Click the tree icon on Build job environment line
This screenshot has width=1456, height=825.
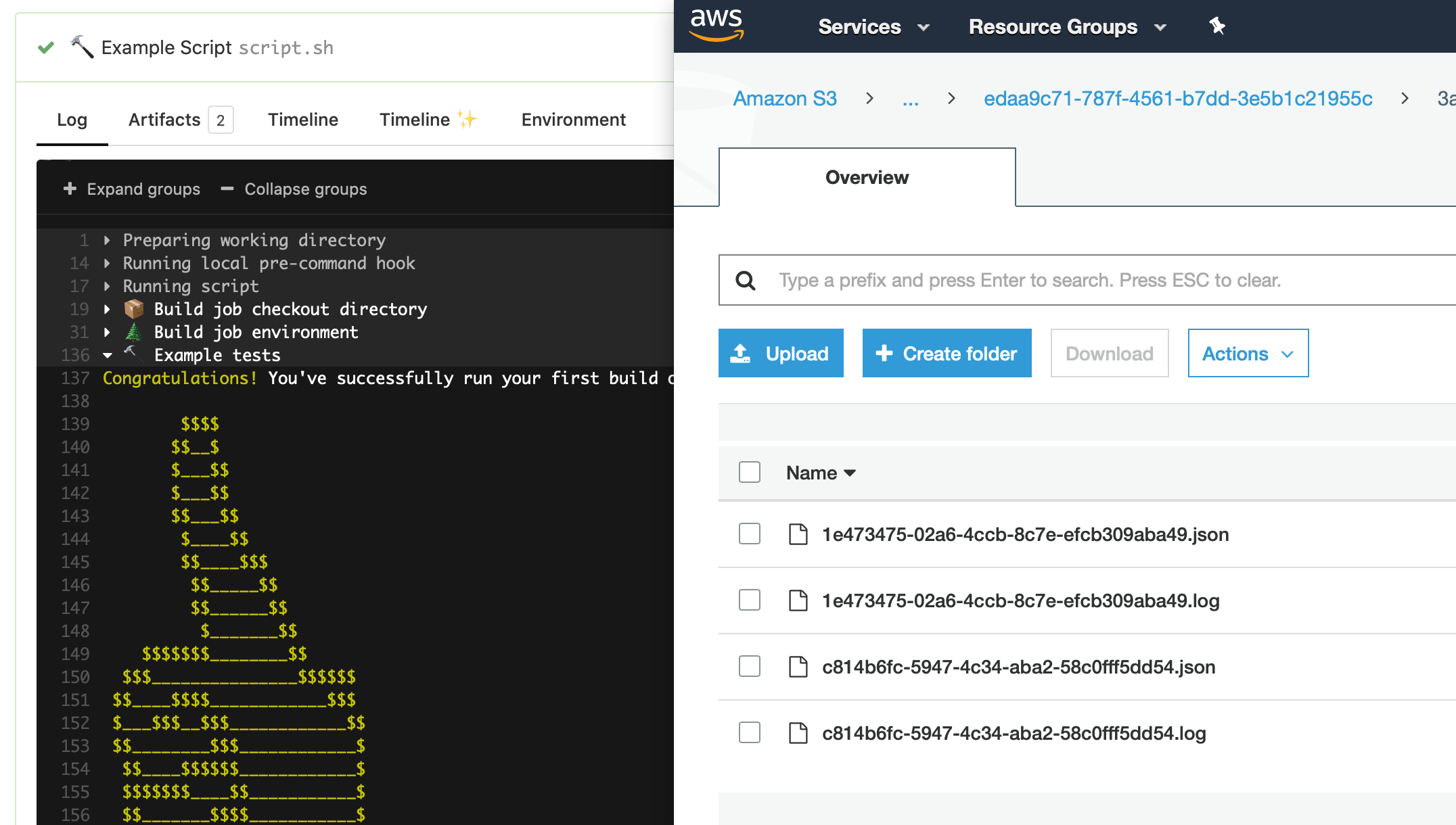pyautogui.click(x=133, y=332)
